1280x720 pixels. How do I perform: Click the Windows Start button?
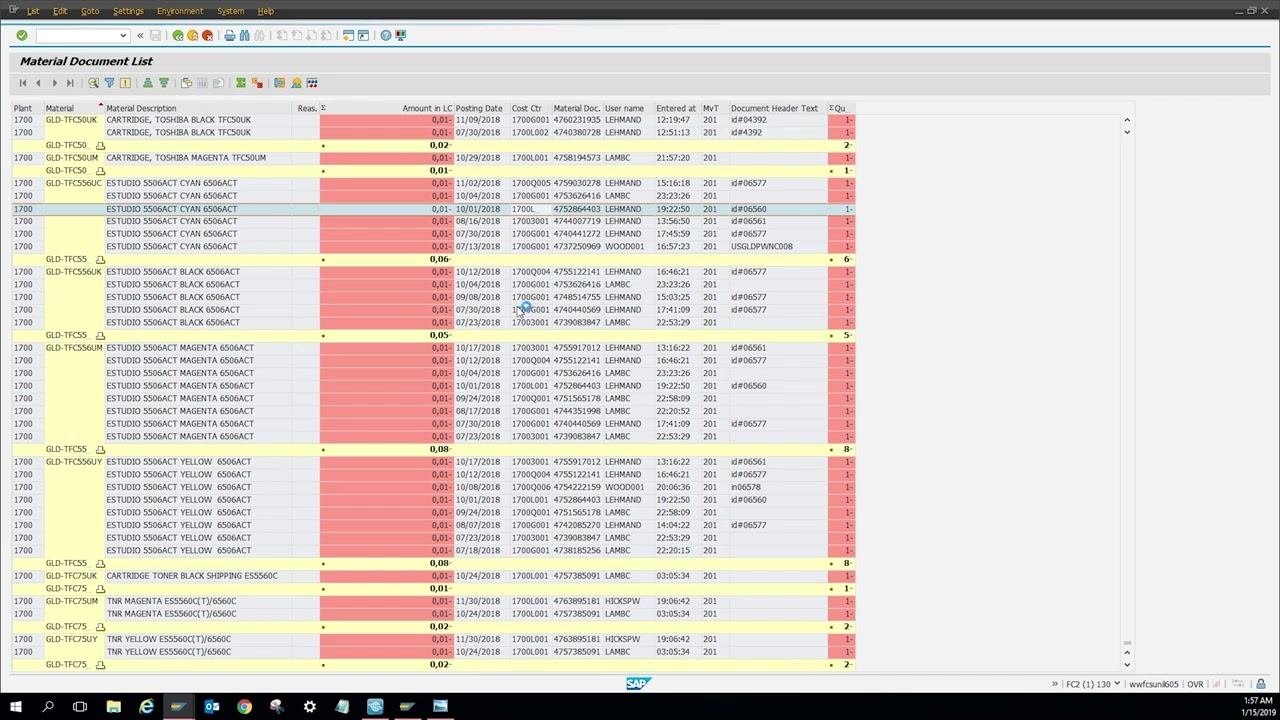click(16, 706)
